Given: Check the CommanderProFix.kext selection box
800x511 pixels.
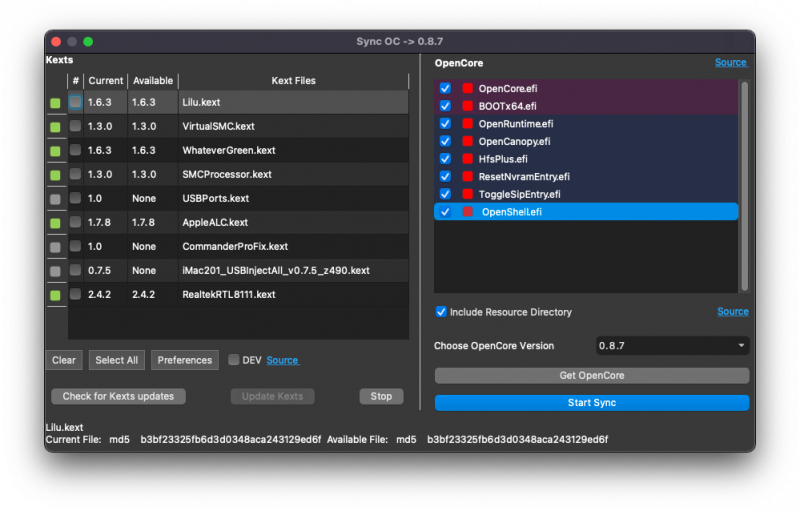Looking at the screenshot, I should tap(75, 246).
